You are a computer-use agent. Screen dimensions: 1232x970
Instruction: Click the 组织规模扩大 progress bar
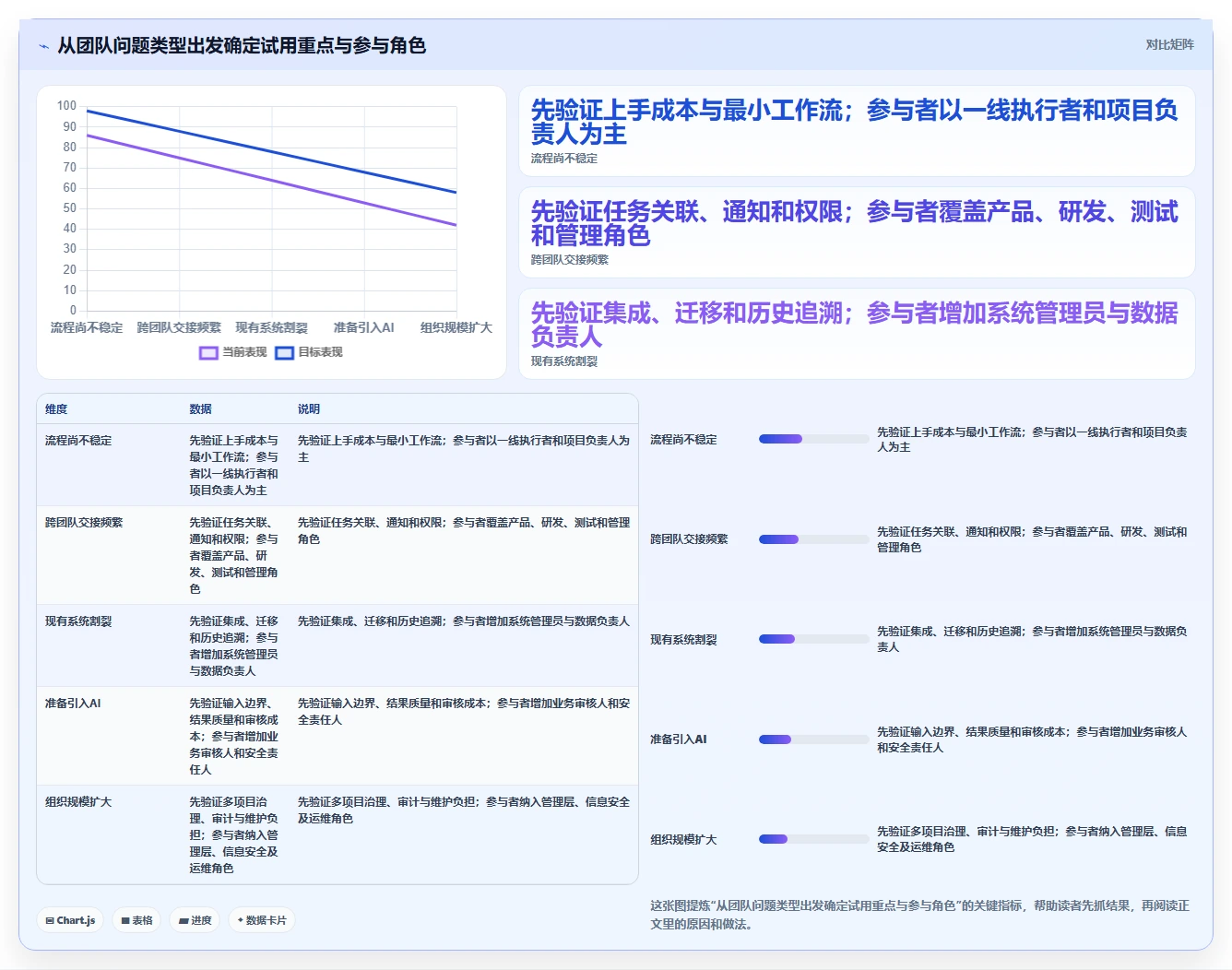813,839
